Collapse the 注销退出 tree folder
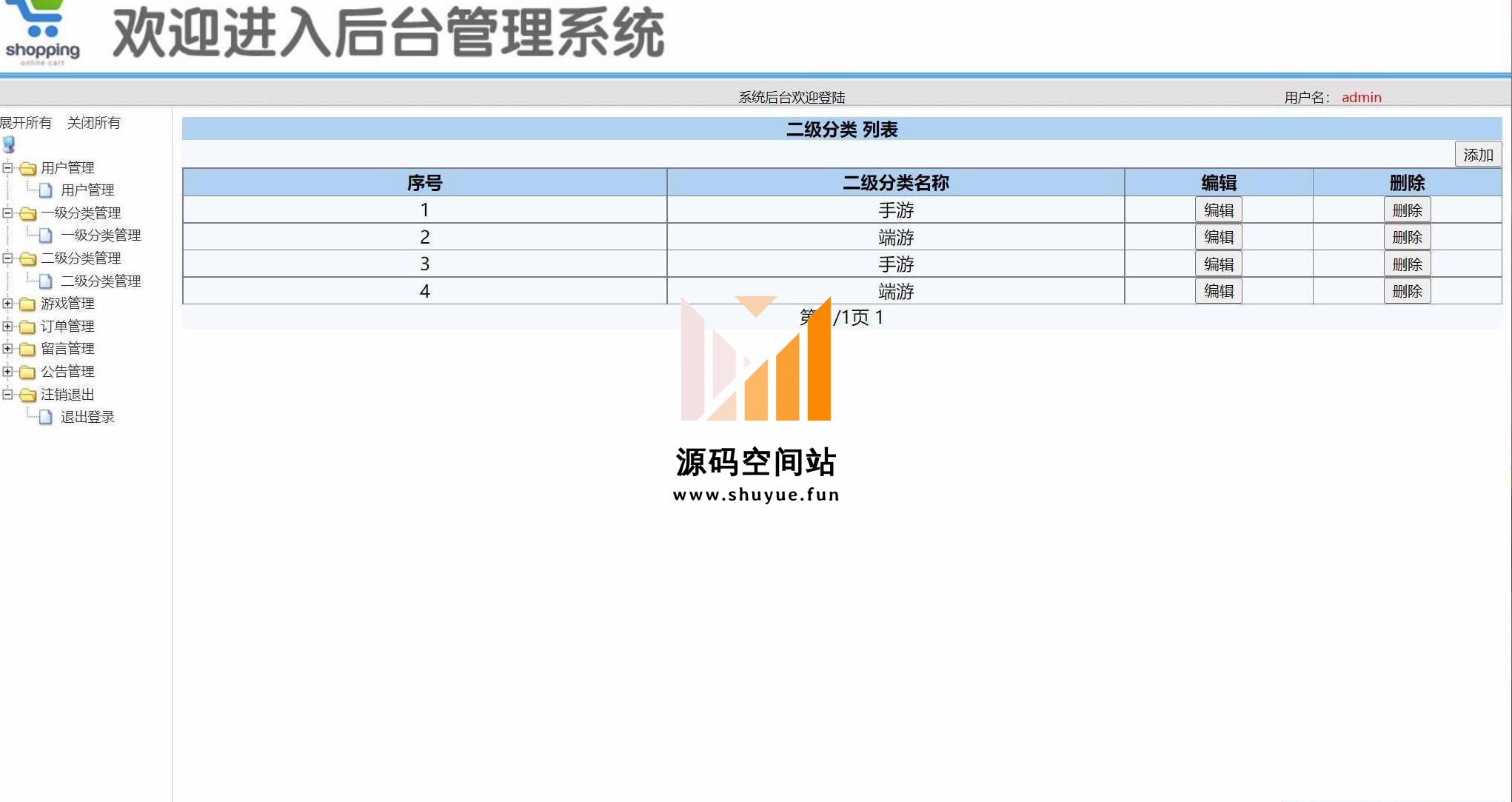Screen dimensions: 1512x802 tap(7, 394)
